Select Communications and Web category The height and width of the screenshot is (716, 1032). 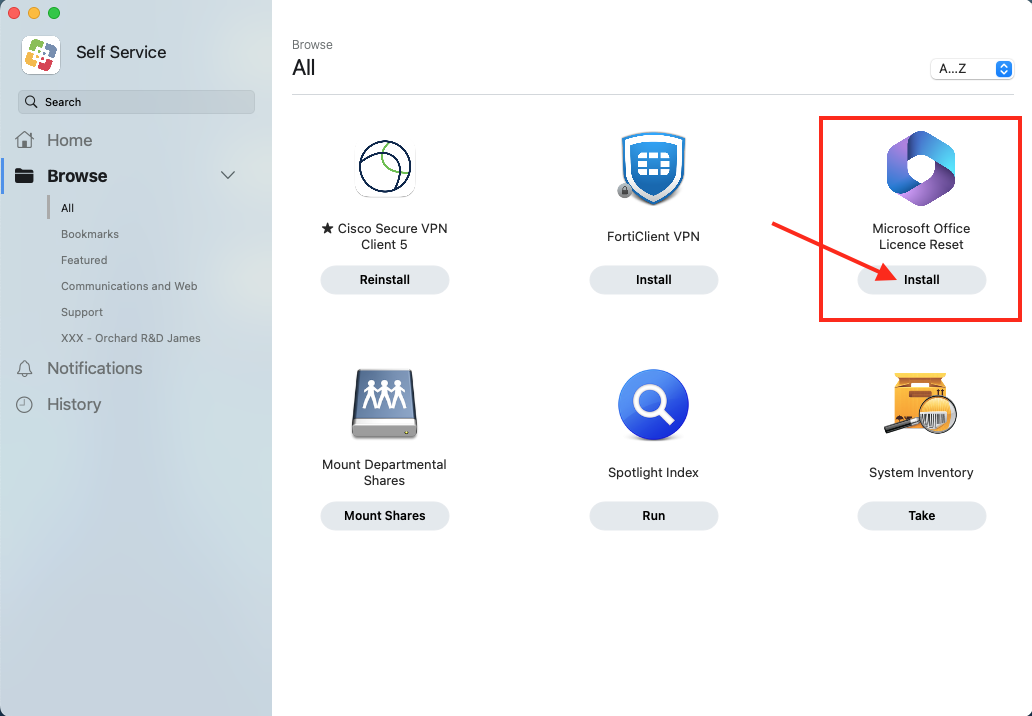(x=129, y=286)
